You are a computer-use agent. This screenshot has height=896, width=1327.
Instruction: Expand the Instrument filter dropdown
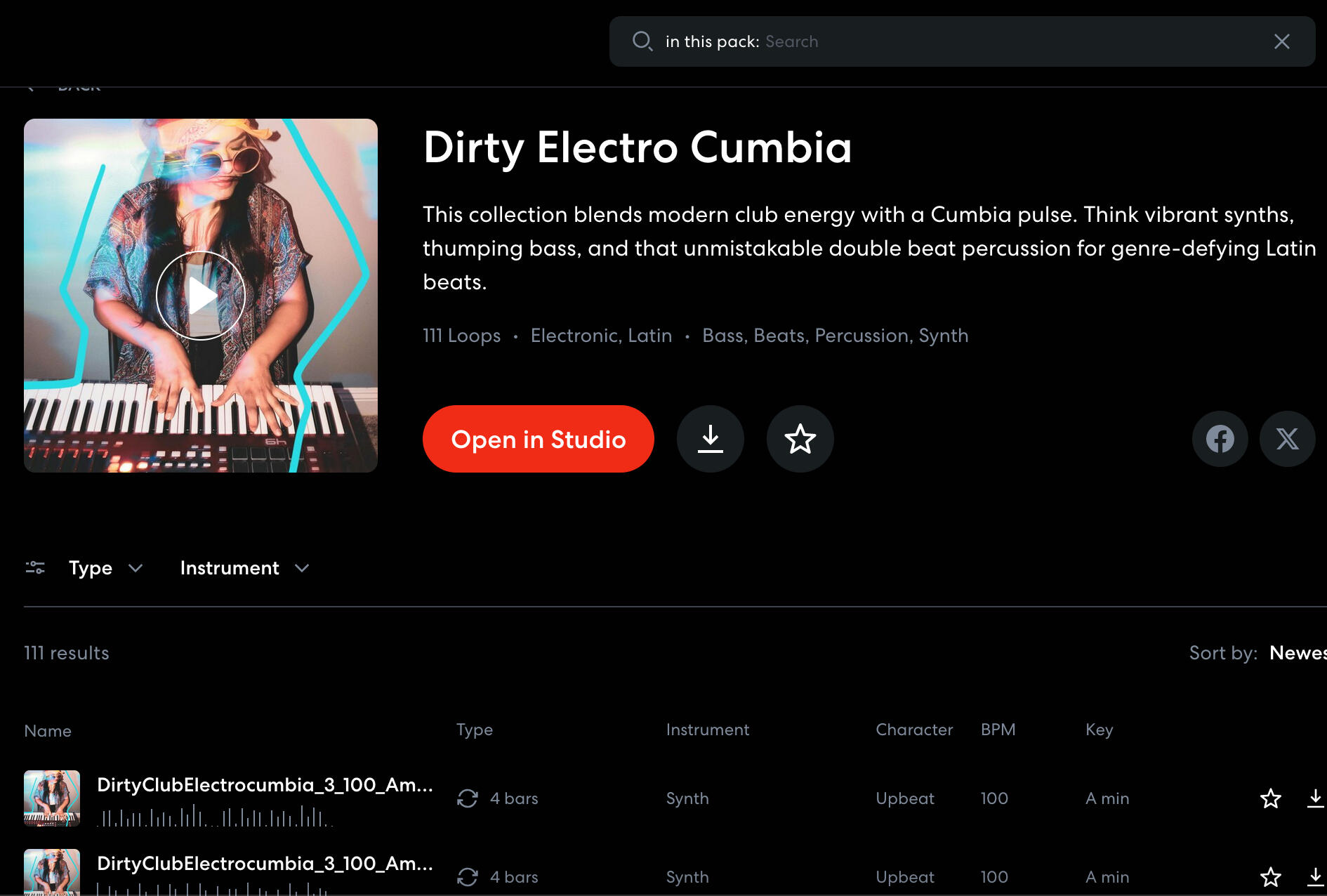(x=244, y=567)
